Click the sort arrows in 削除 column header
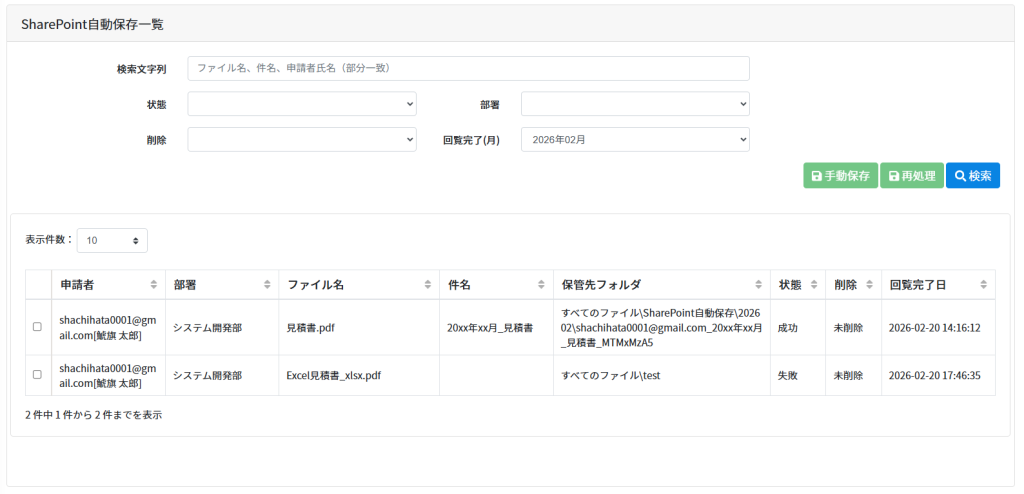This screenshot has height=494, width=1024. point(870,285)
